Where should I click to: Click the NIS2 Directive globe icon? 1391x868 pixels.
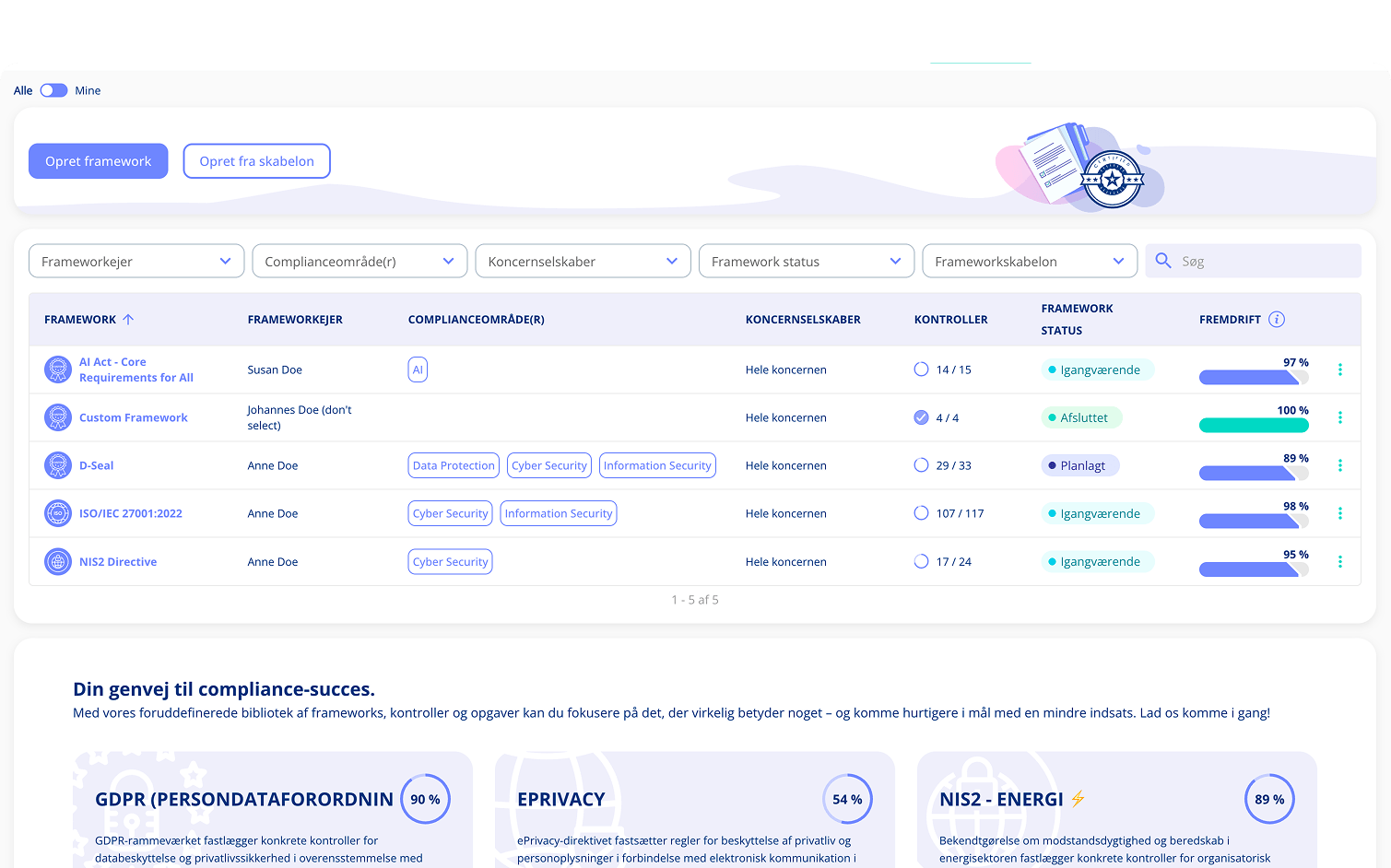coord(58,561)
